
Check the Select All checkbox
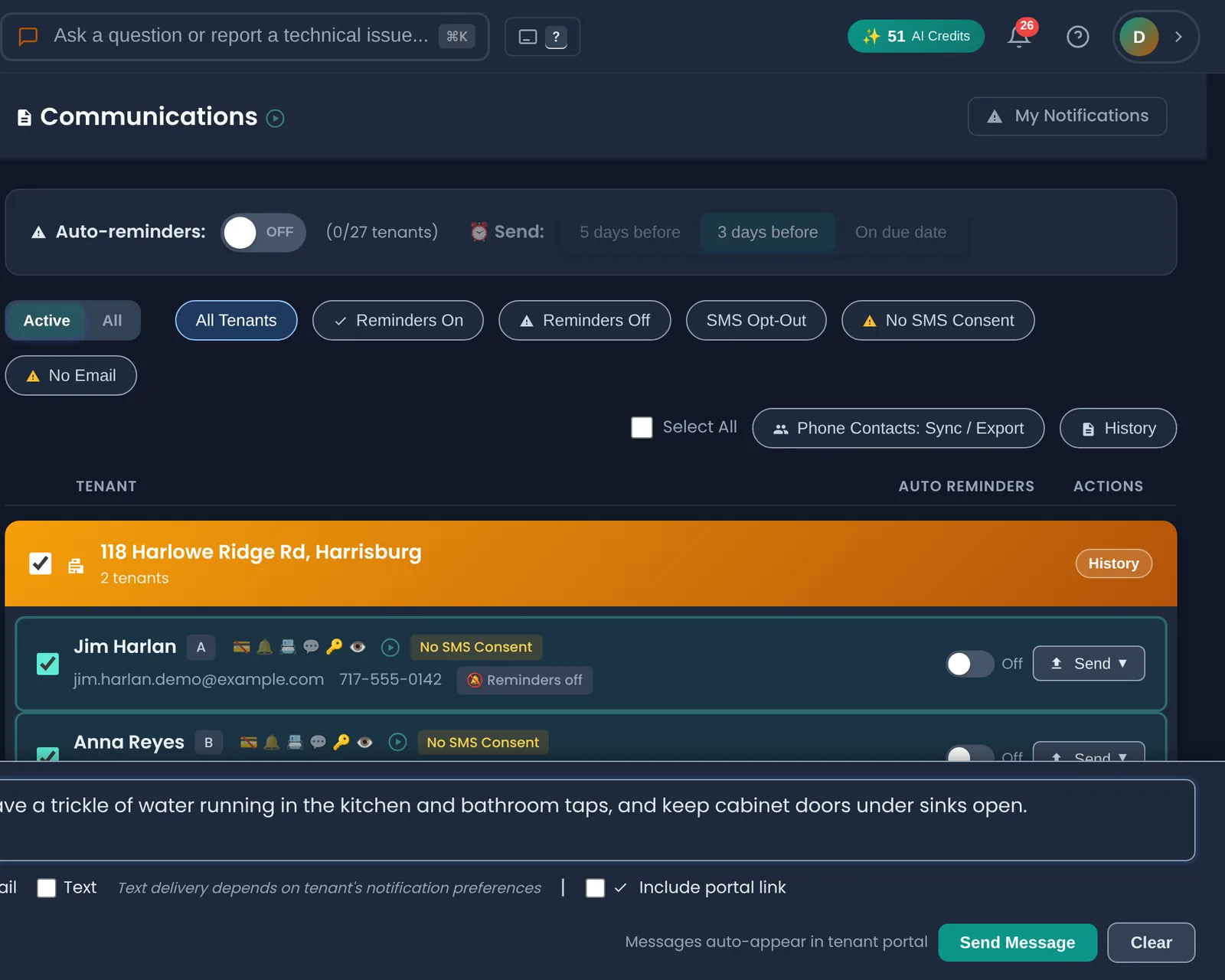[x=642, y=427]
